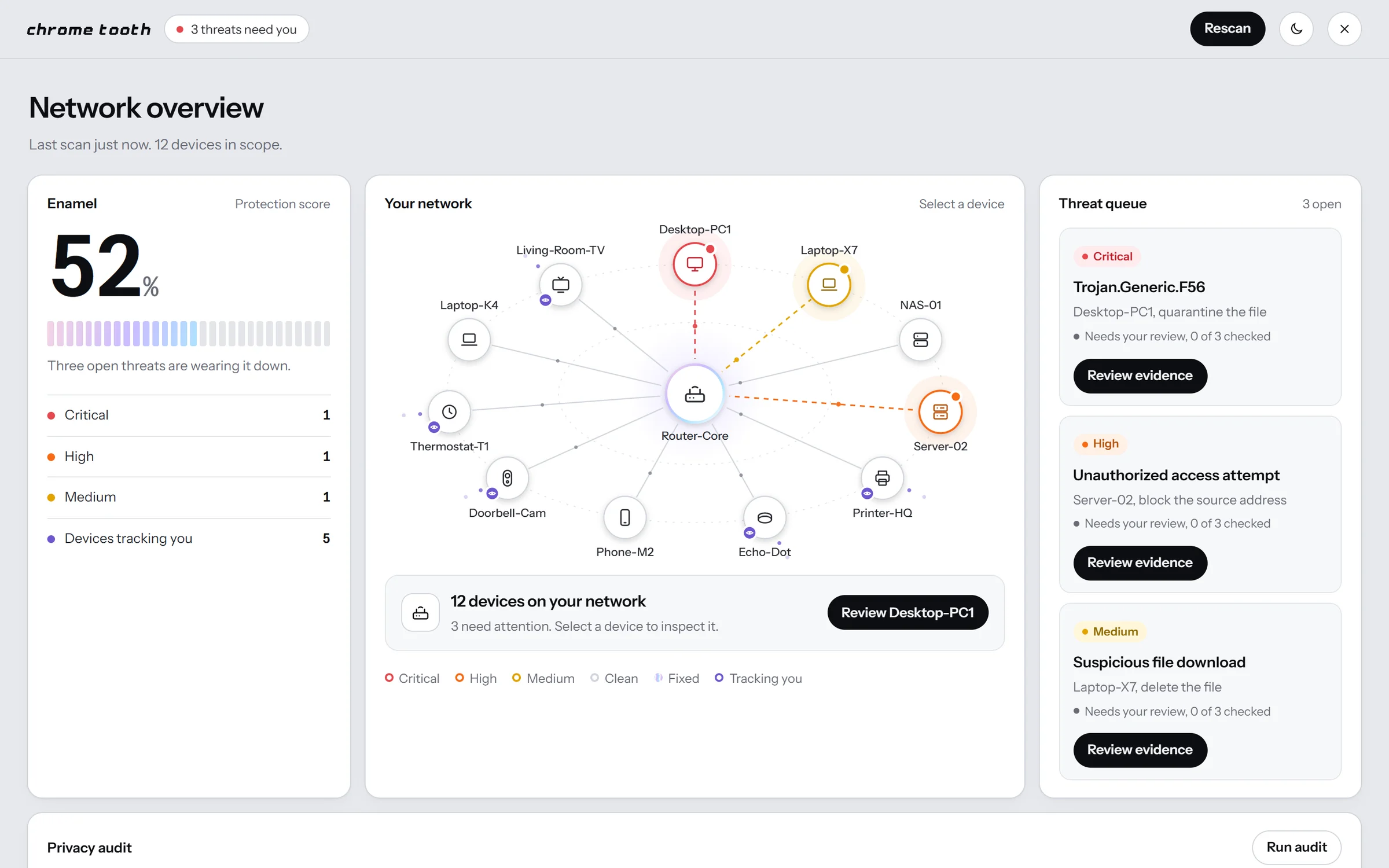Screen dimensions: 1389x868
Task: Click the Run audit button
Action: [1296, 847]
